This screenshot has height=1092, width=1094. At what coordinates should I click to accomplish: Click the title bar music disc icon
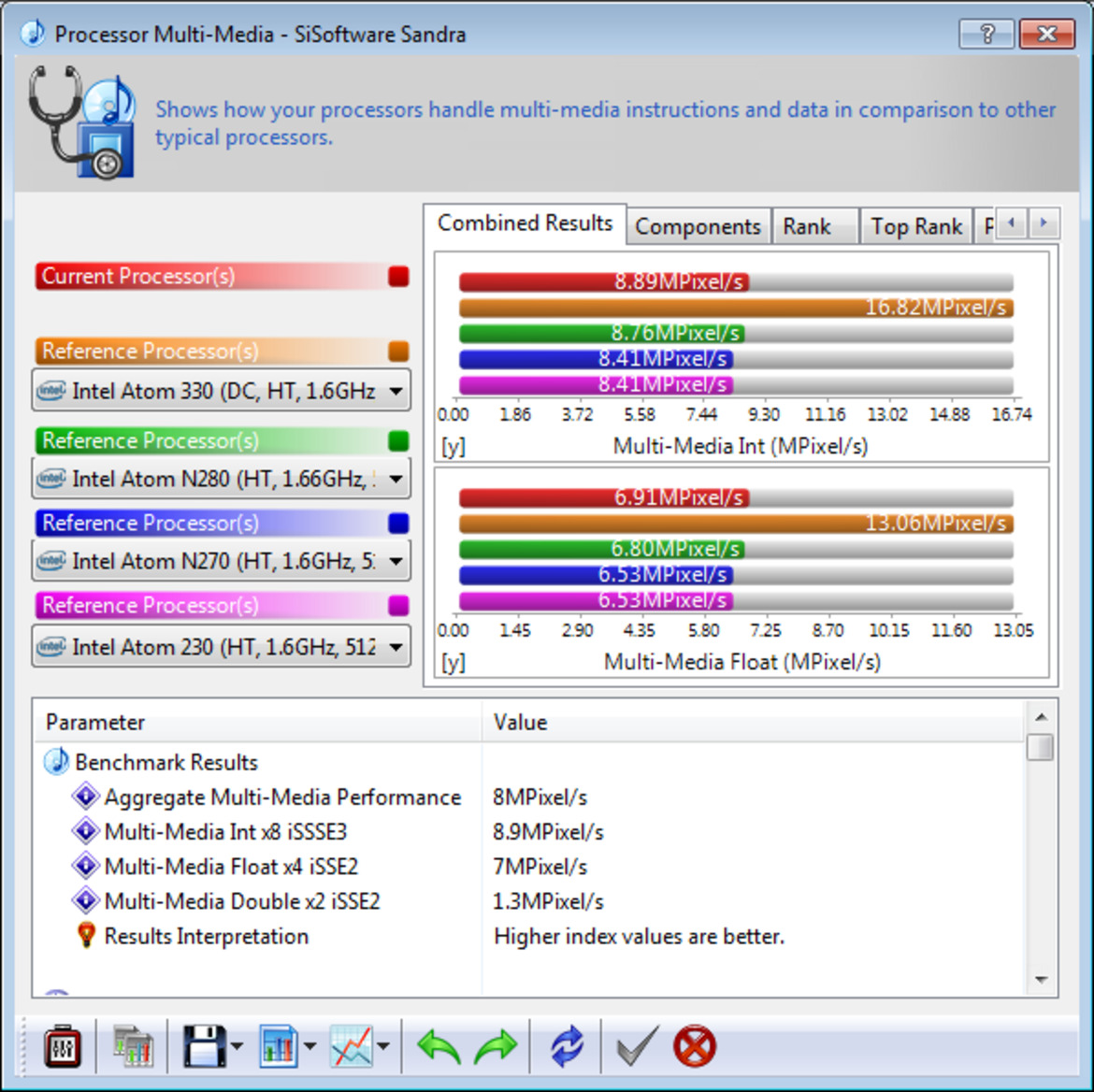pos(32,34)
